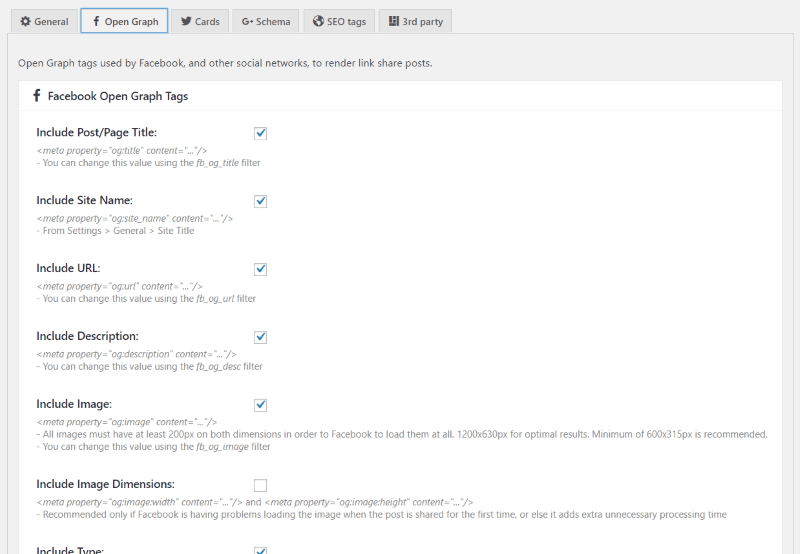
Task: Uncheck the Include Description checkbox
Action: (260, 337)
